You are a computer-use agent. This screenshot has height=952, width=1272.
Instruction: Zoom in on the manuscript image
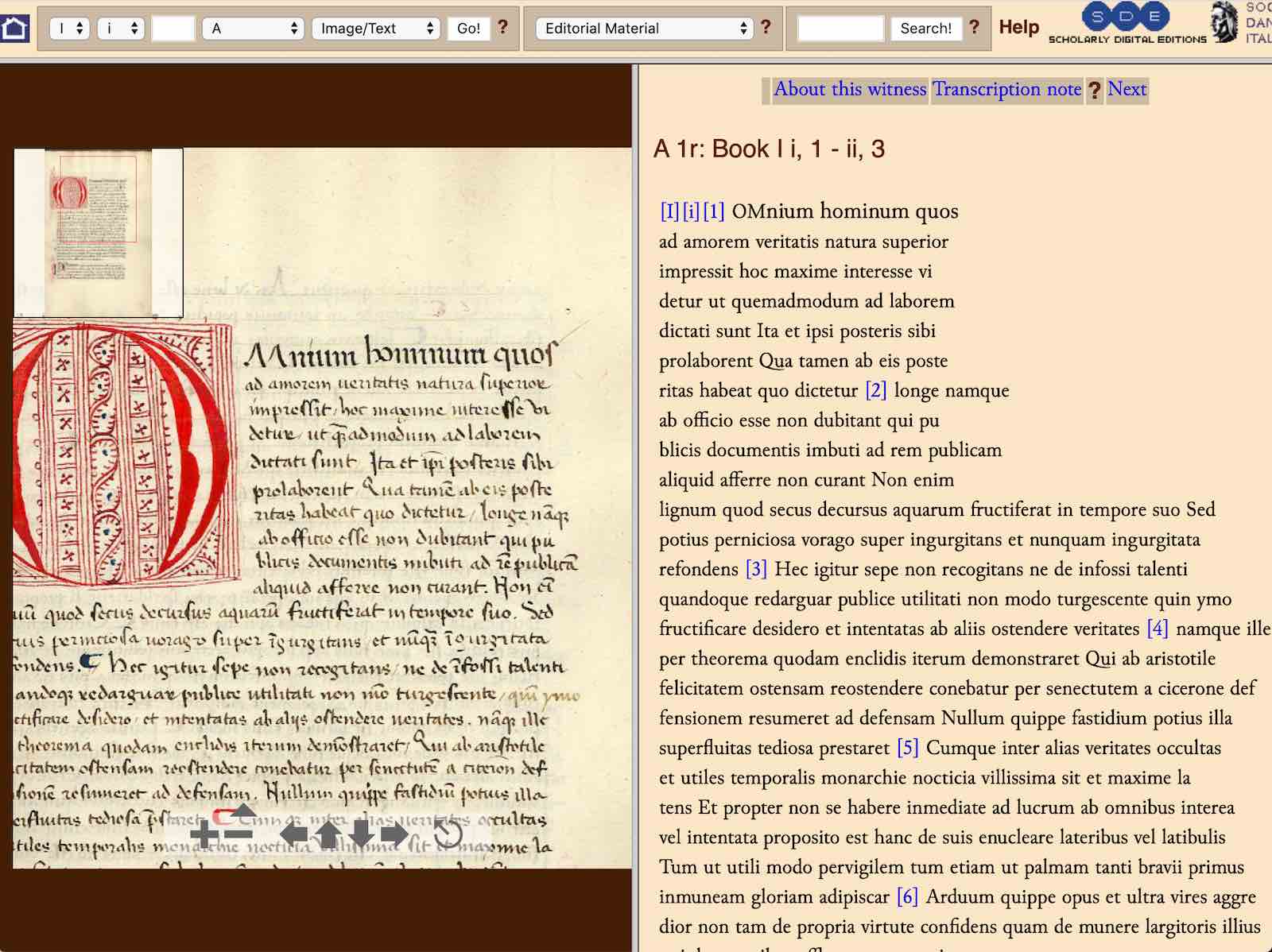click(204, 834)
